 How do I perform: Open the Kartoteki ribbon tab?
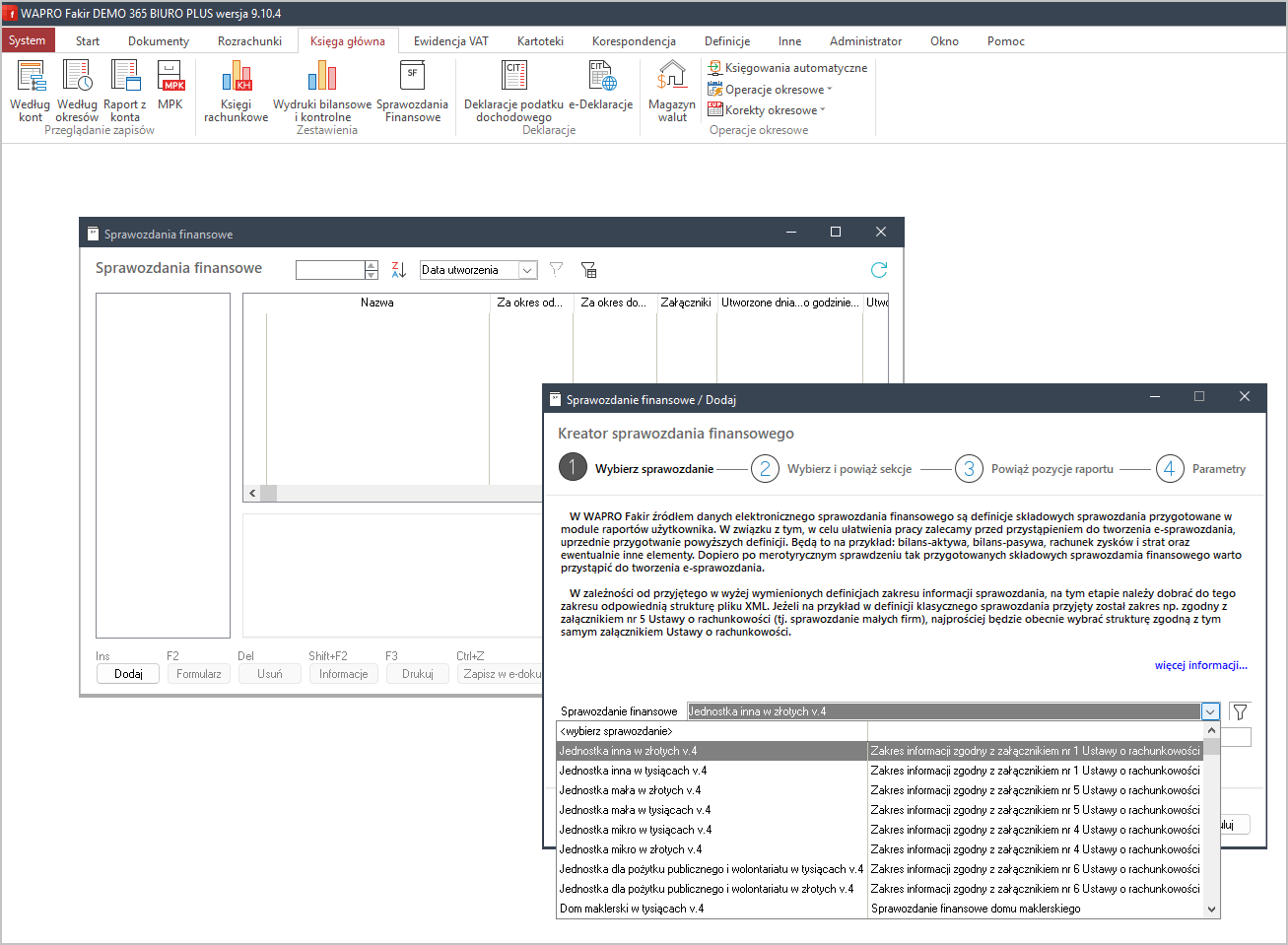click(x=540, y=41)
